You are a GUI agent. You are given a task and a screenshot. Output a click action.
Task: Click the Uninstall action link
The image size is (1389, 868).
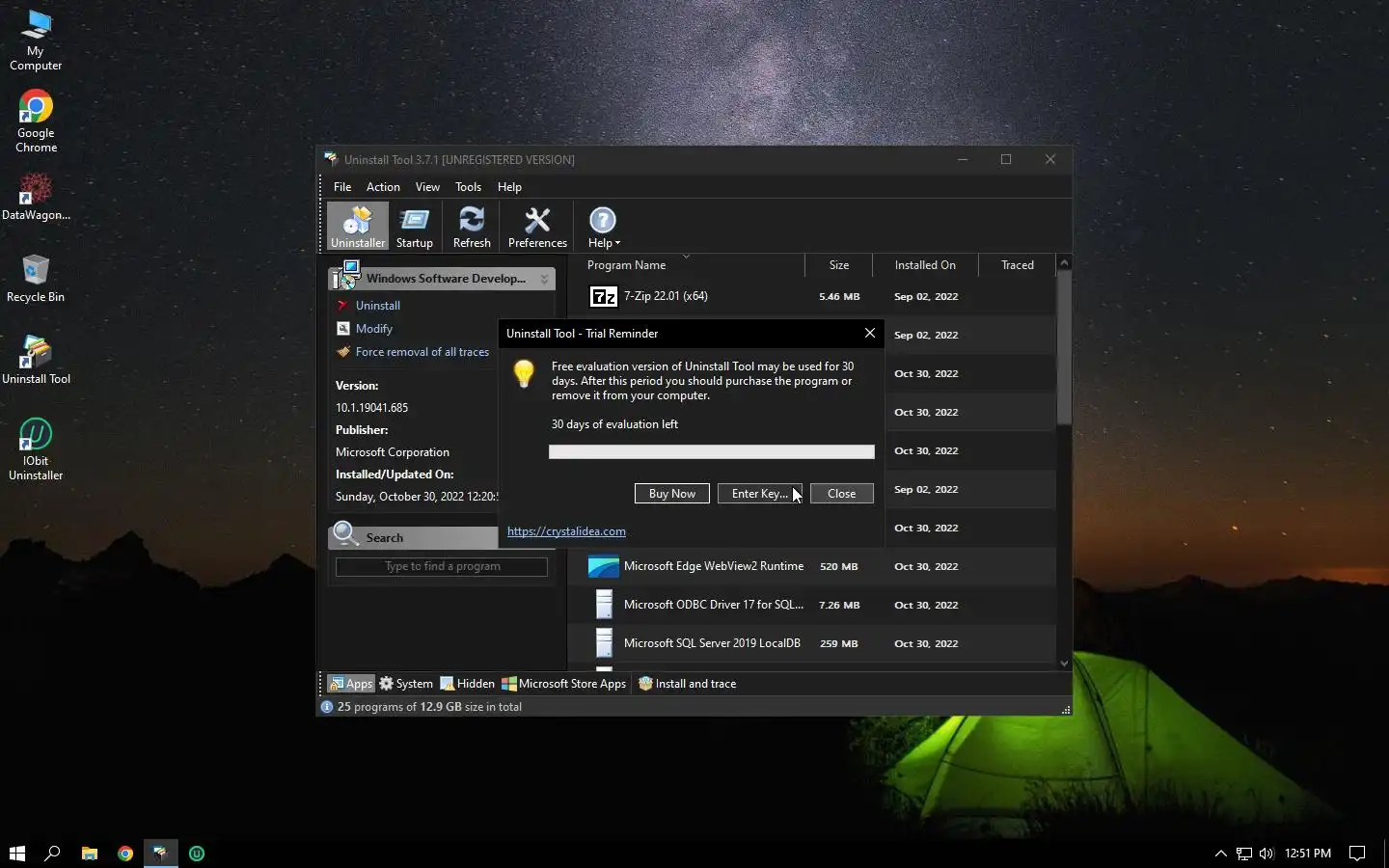[378, 306]
